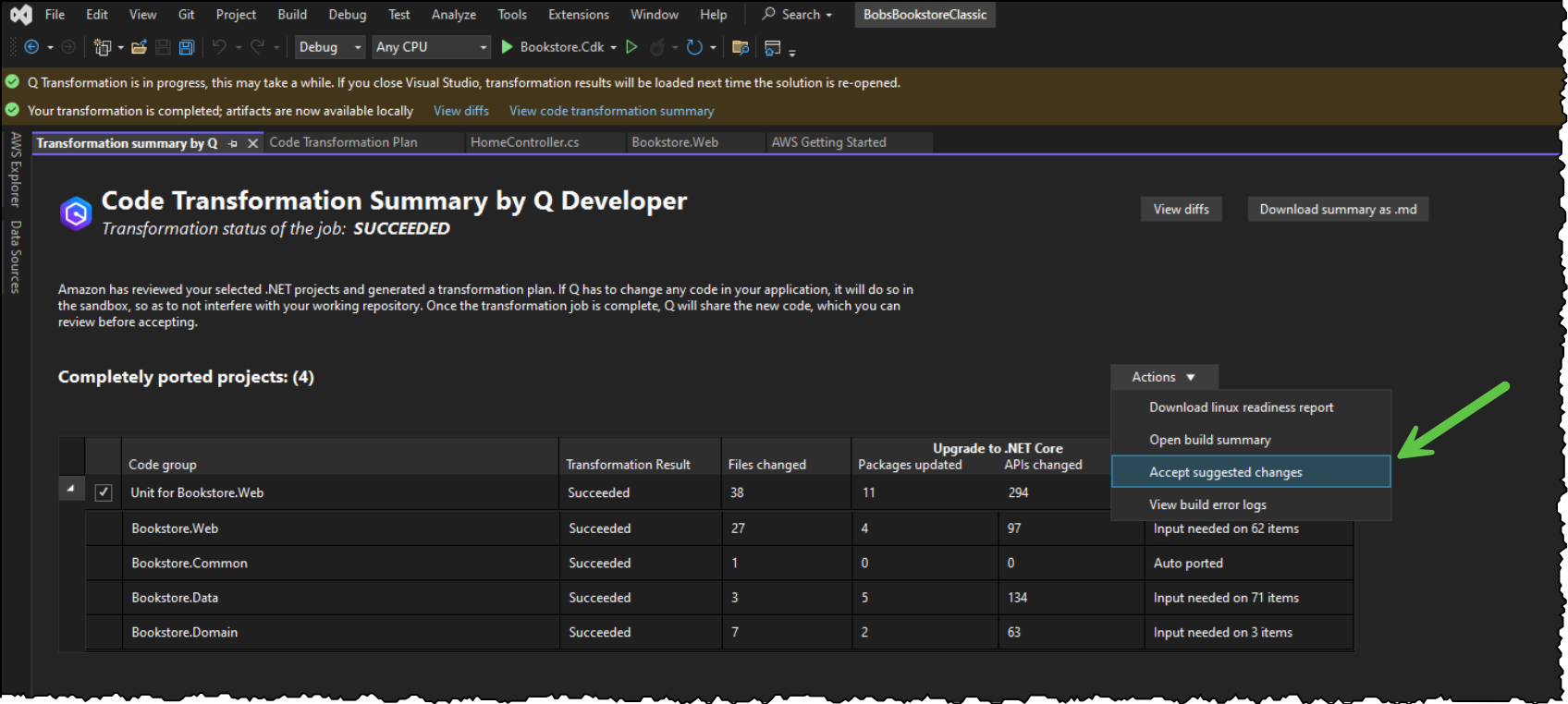The height and width of the screenshot is (704, 1568).
Task: Open file using the folder icon
Action: point(140,47)
